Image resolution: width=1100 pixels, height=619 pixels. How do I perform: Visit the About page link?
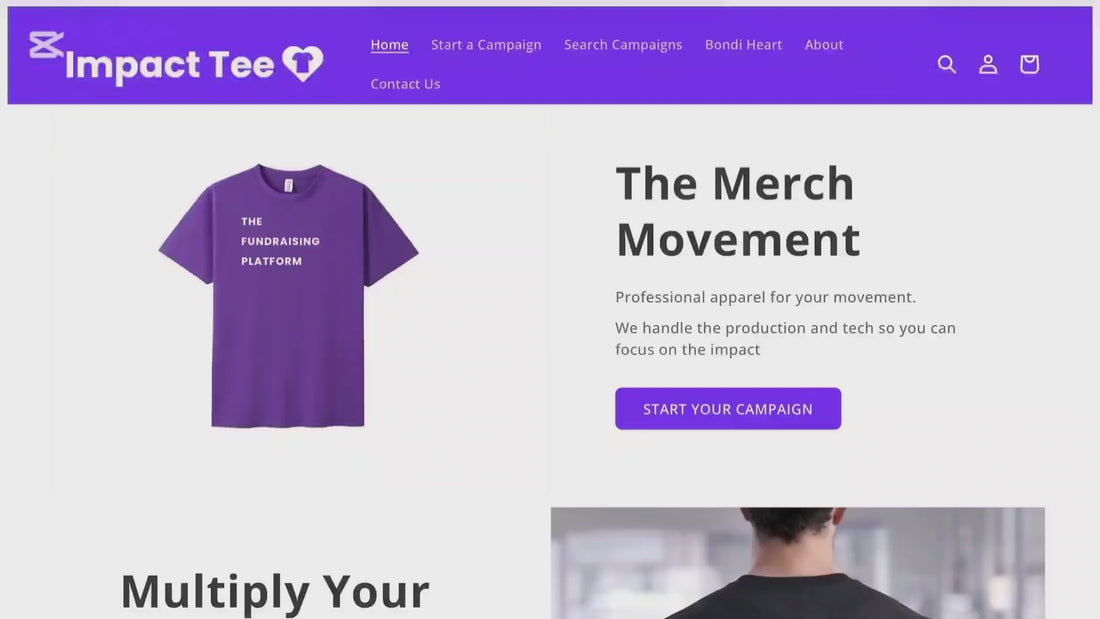pos(824,44)
